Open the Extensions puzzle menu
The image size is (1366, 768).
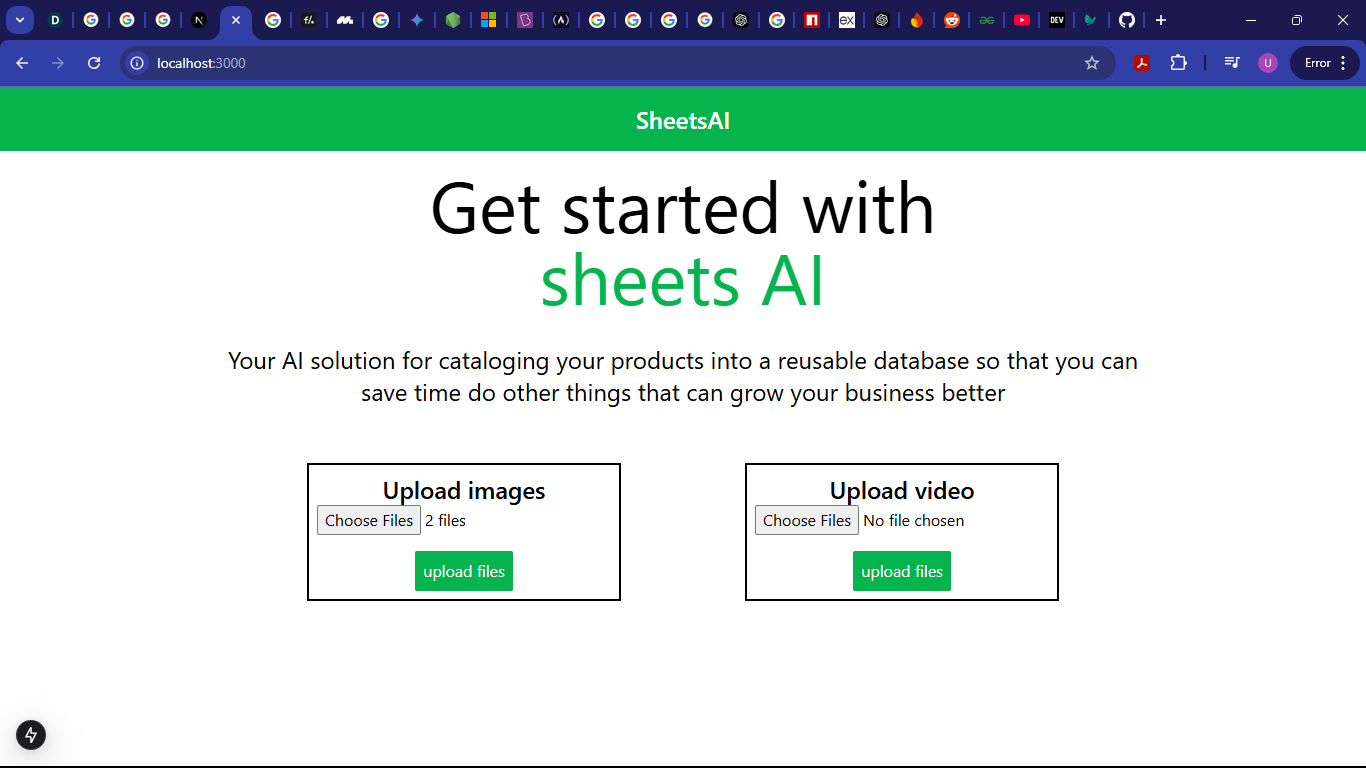(x=1179, y=63)
